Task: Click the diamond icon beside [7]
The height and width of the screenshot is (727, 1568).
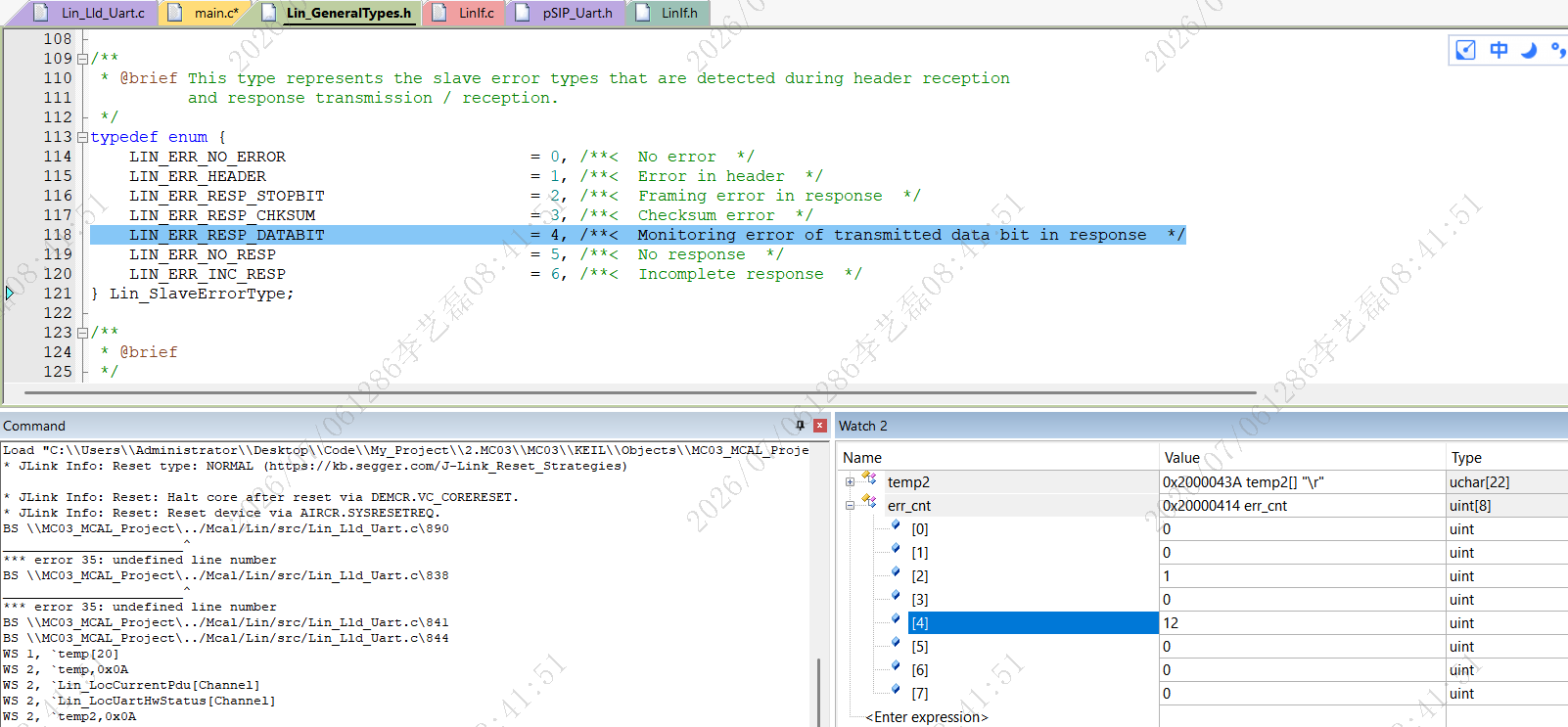Action: (x=896, y=691)
